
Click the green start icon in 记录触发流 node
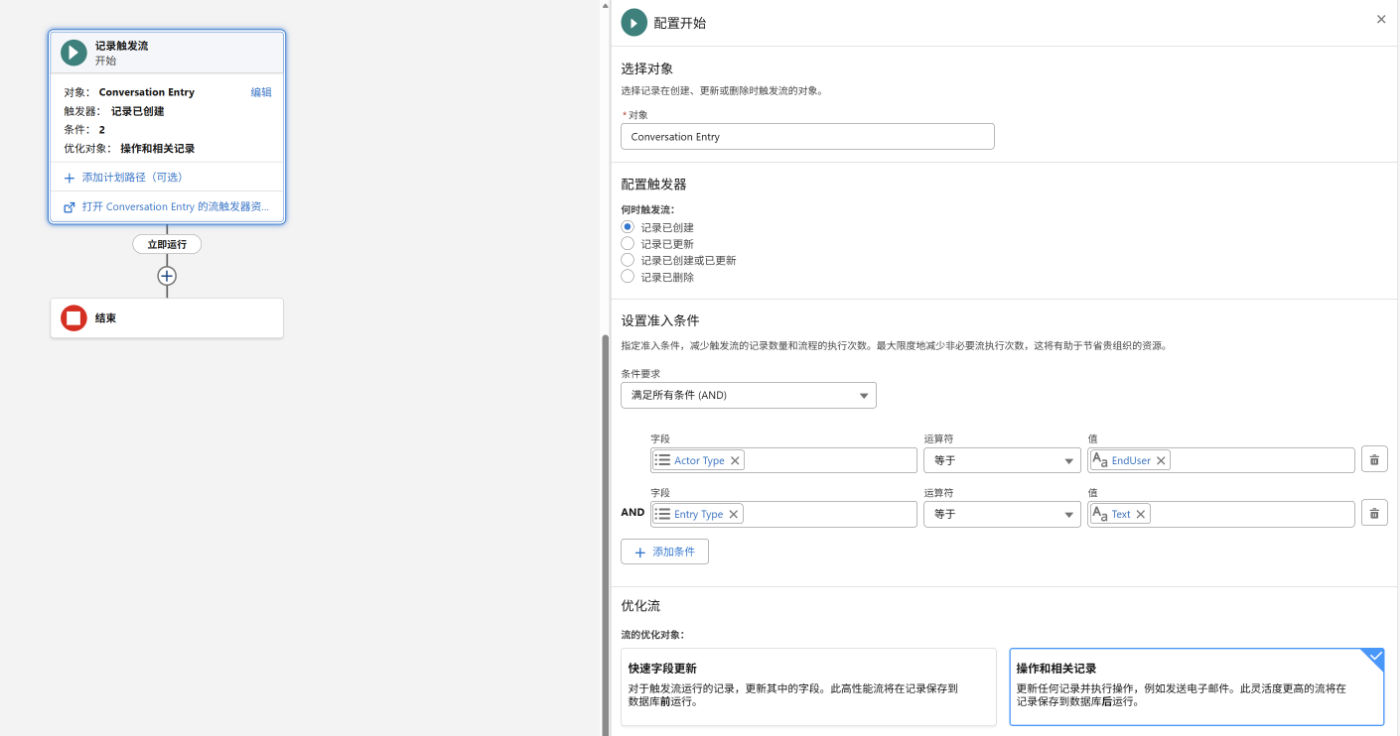tap(74, 53)
